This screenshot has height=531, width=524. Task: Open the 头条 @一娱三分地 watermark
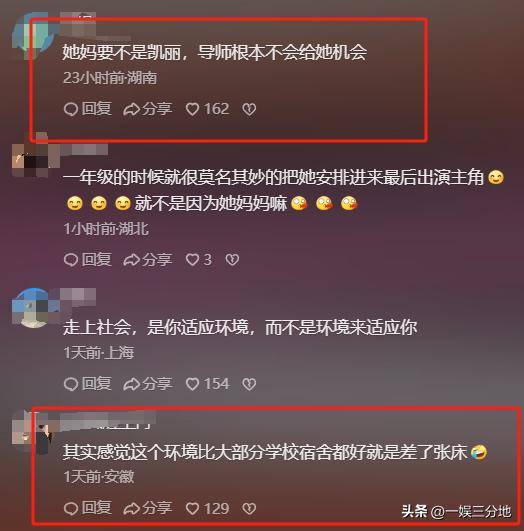[x=456, y=511]
